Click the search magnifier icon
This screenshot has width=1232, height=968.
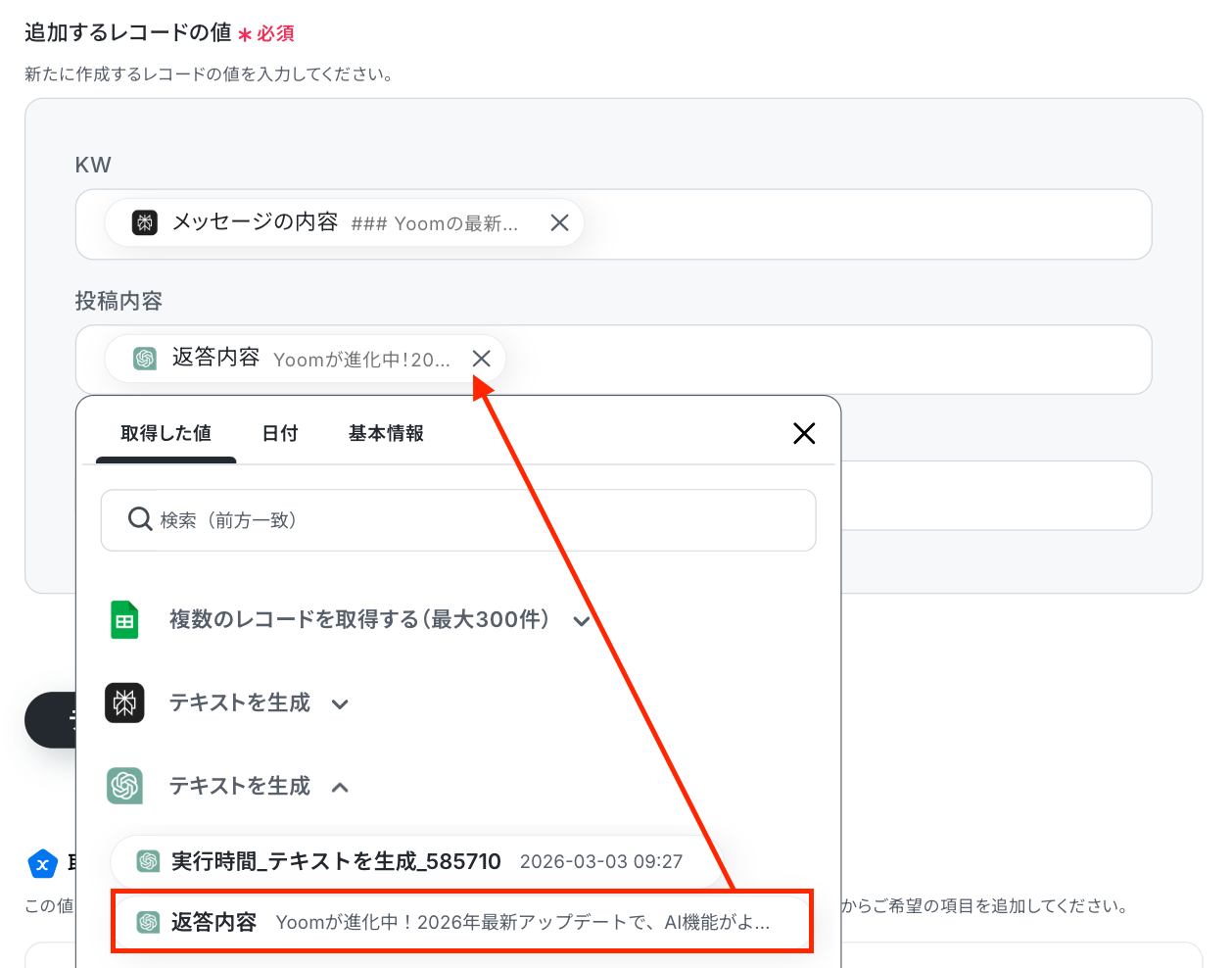(140, 519)
